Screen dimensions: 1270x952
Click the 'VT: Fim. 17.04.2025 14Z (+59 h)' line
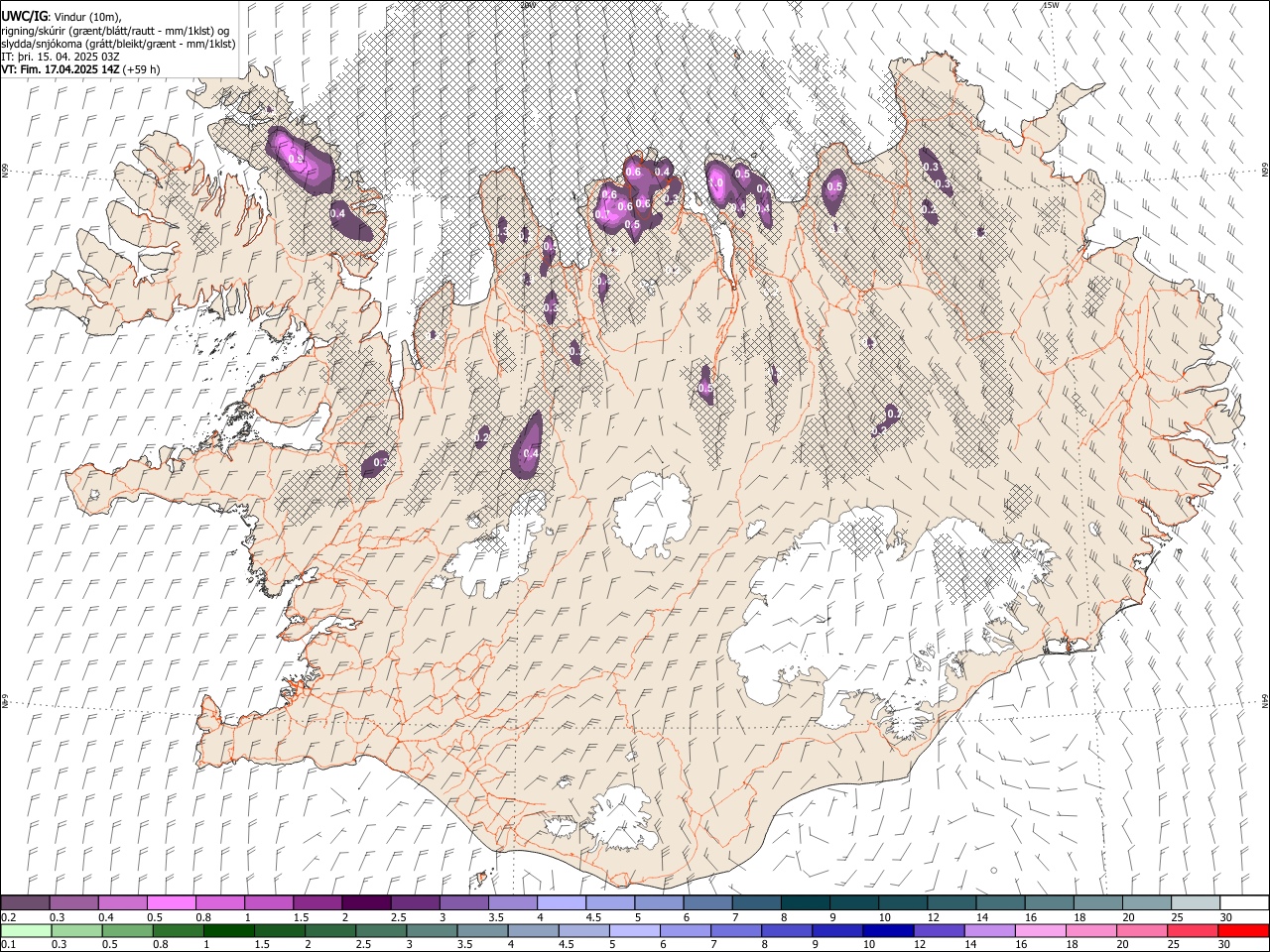pyautogui.click(x=80, y=69)
